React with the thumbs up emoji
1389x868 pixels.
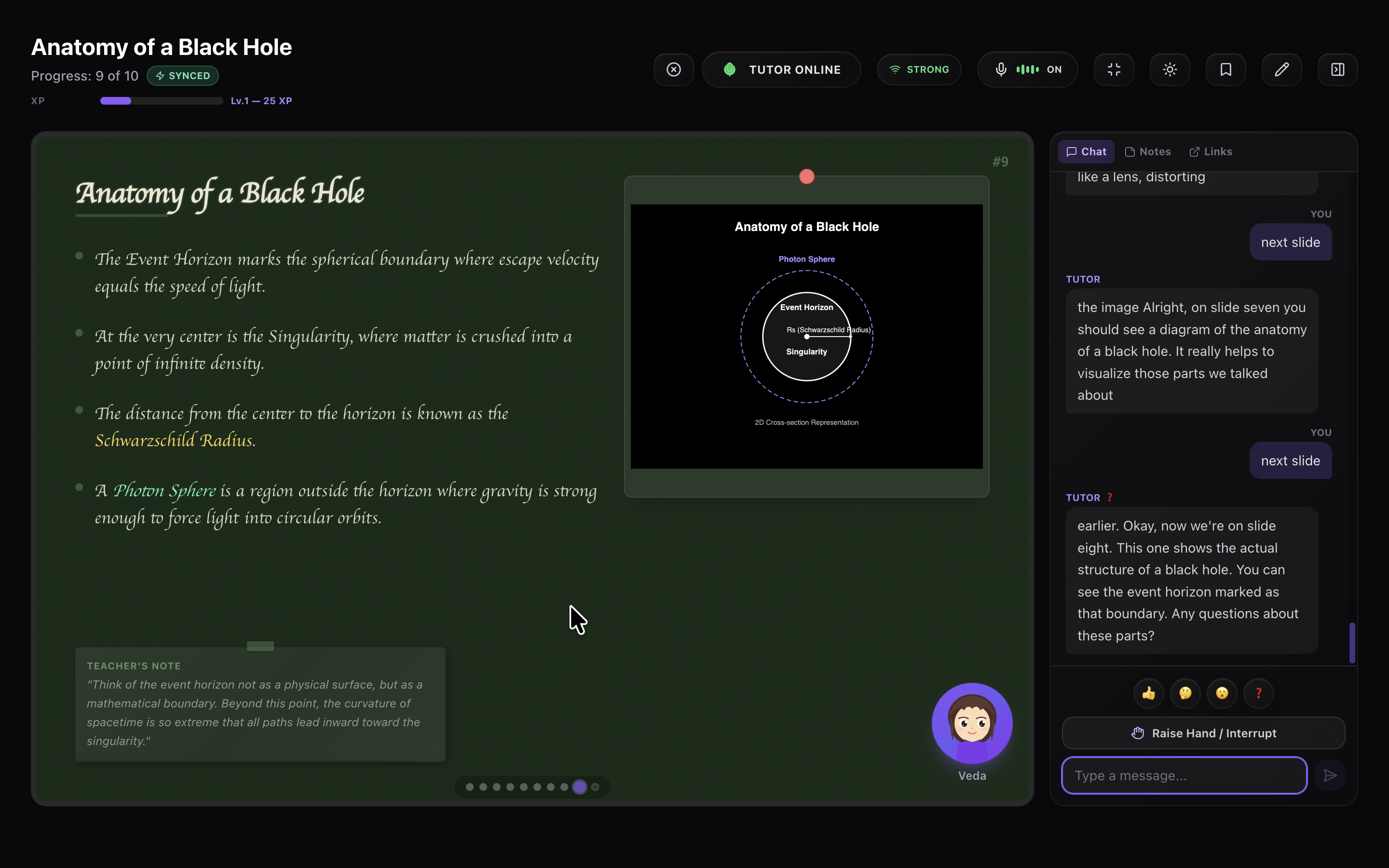pos(1148,693)
